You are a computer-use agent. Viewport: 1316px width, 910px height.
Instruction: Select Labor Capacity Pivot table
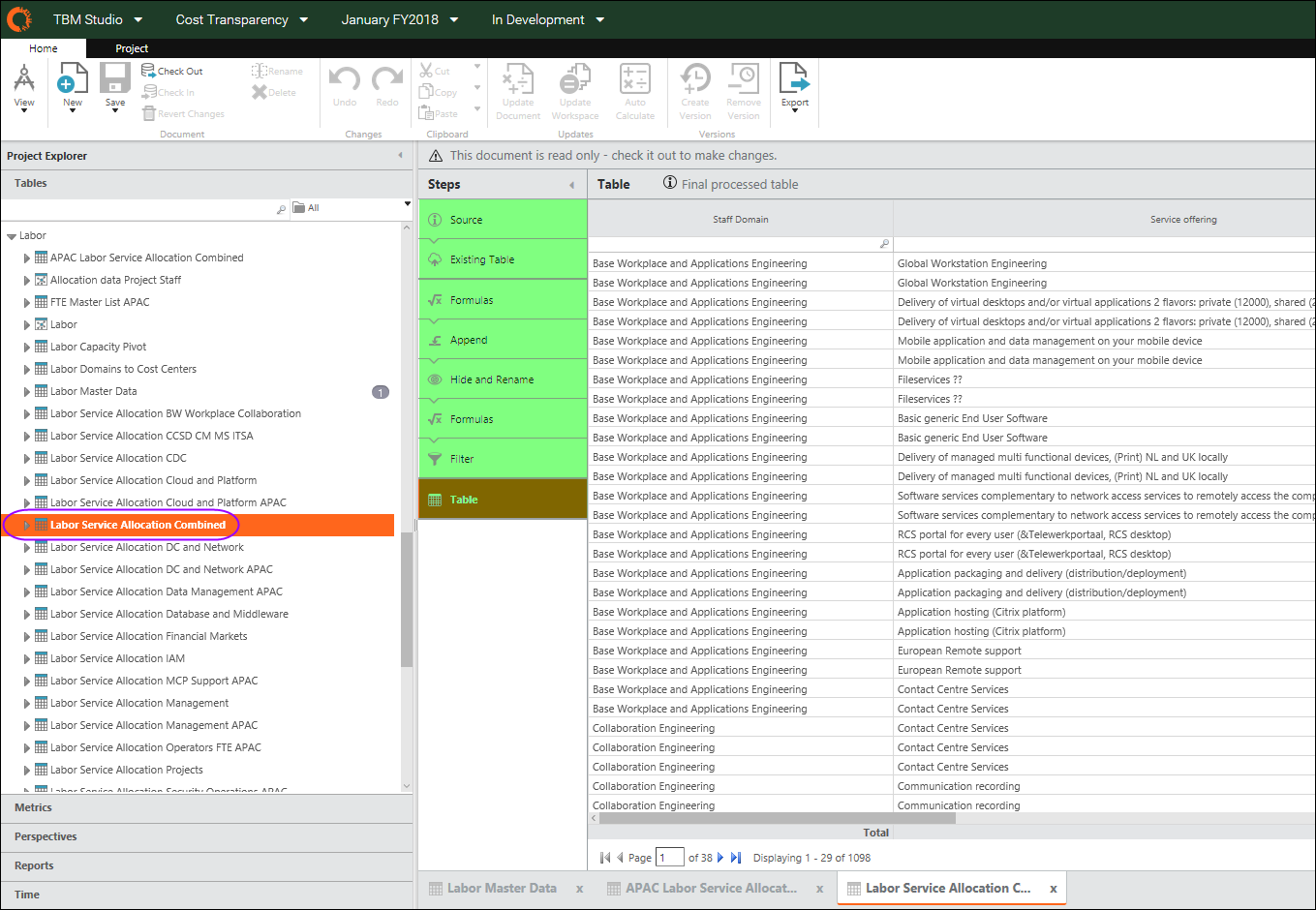tap(99, 347)
